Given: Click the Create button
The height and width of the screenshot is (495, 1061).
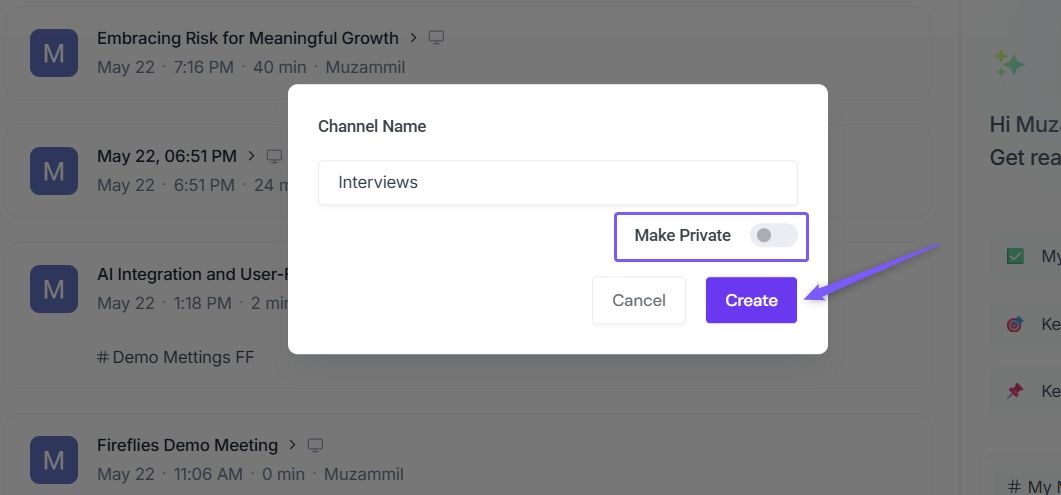Looking at the screenshot, I should click(751, 300).
